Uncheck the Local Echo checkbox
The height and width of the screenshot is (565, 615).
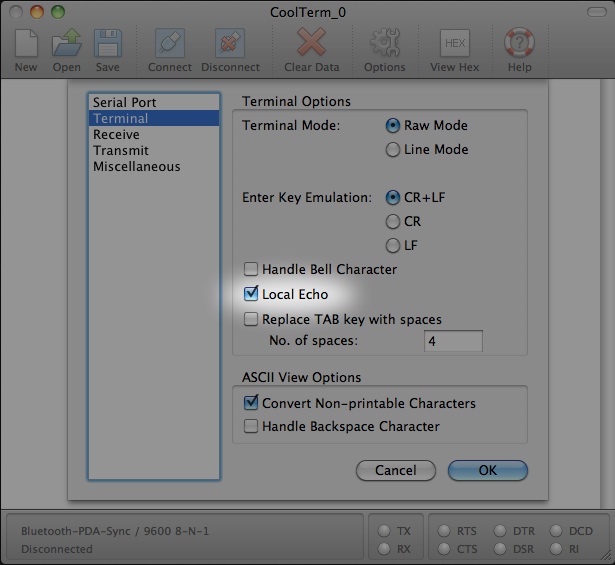[x=251, y=294]
